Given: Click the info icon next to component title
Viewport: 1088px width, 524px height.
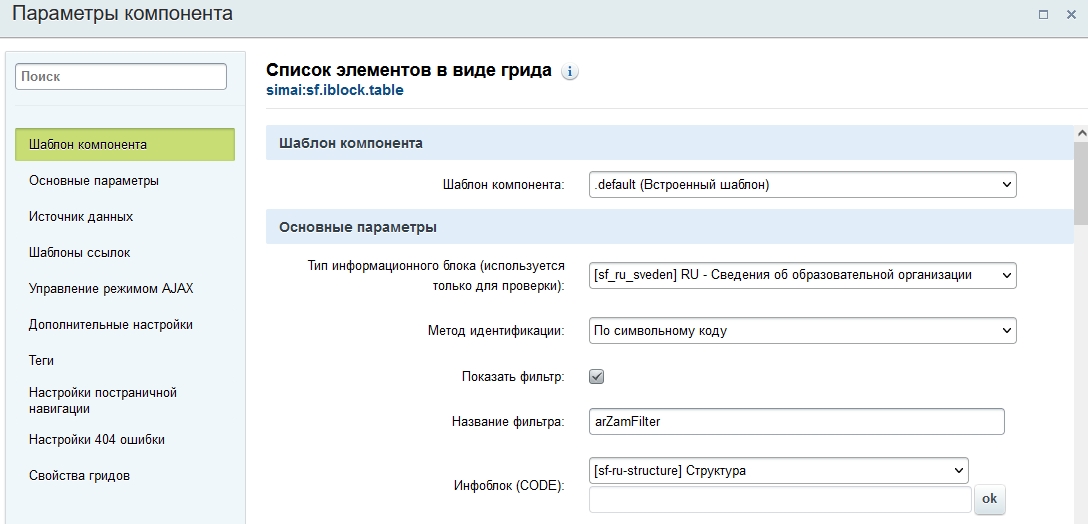Looking at the screenshot, I should coord(570,72).
